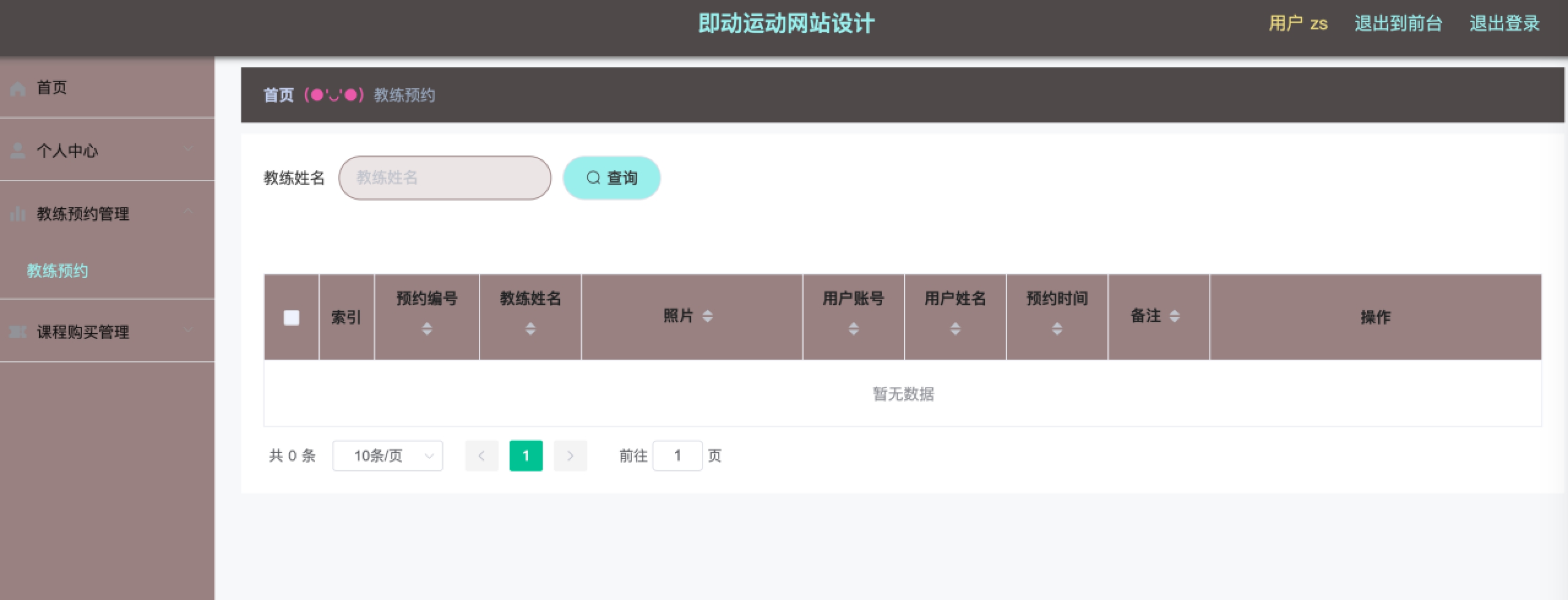
Task: Click the magnifier icon in 查询 button
Action: pyautogui.click(x=593, y=178)
